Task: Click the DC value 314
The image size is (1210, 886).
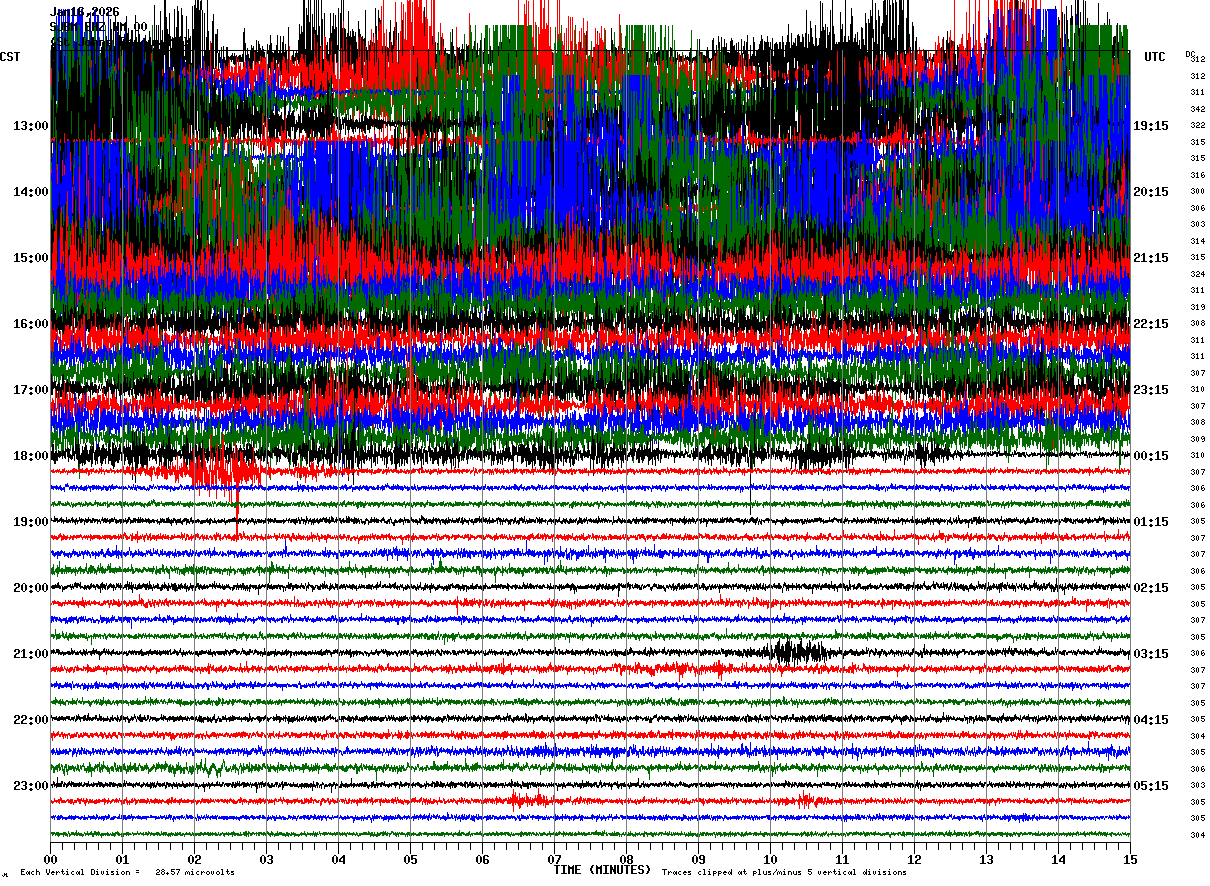Action: pos(1197,241)
